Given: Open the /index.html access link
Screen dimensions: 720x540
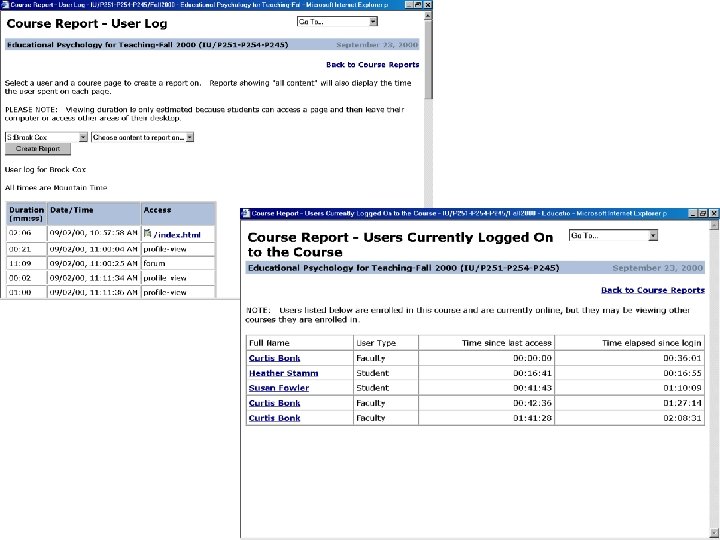Looking at the screenshot, I should 177,235.
